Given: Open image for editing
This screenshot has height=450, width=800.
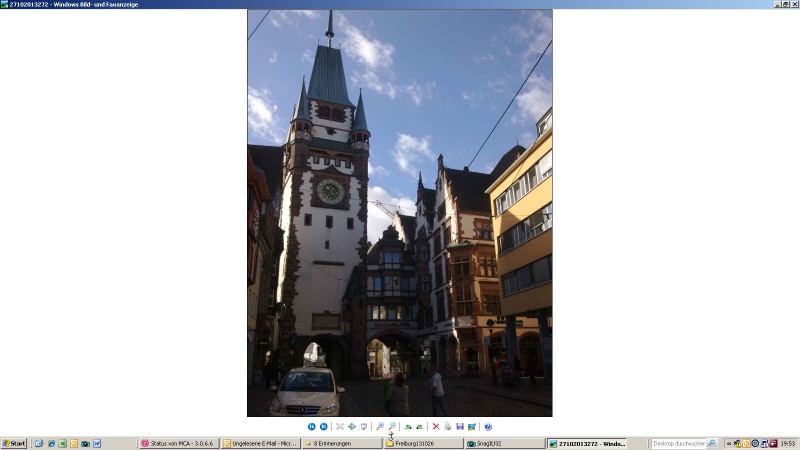Looking at the screenshot, I should click(x=471, y=427).
